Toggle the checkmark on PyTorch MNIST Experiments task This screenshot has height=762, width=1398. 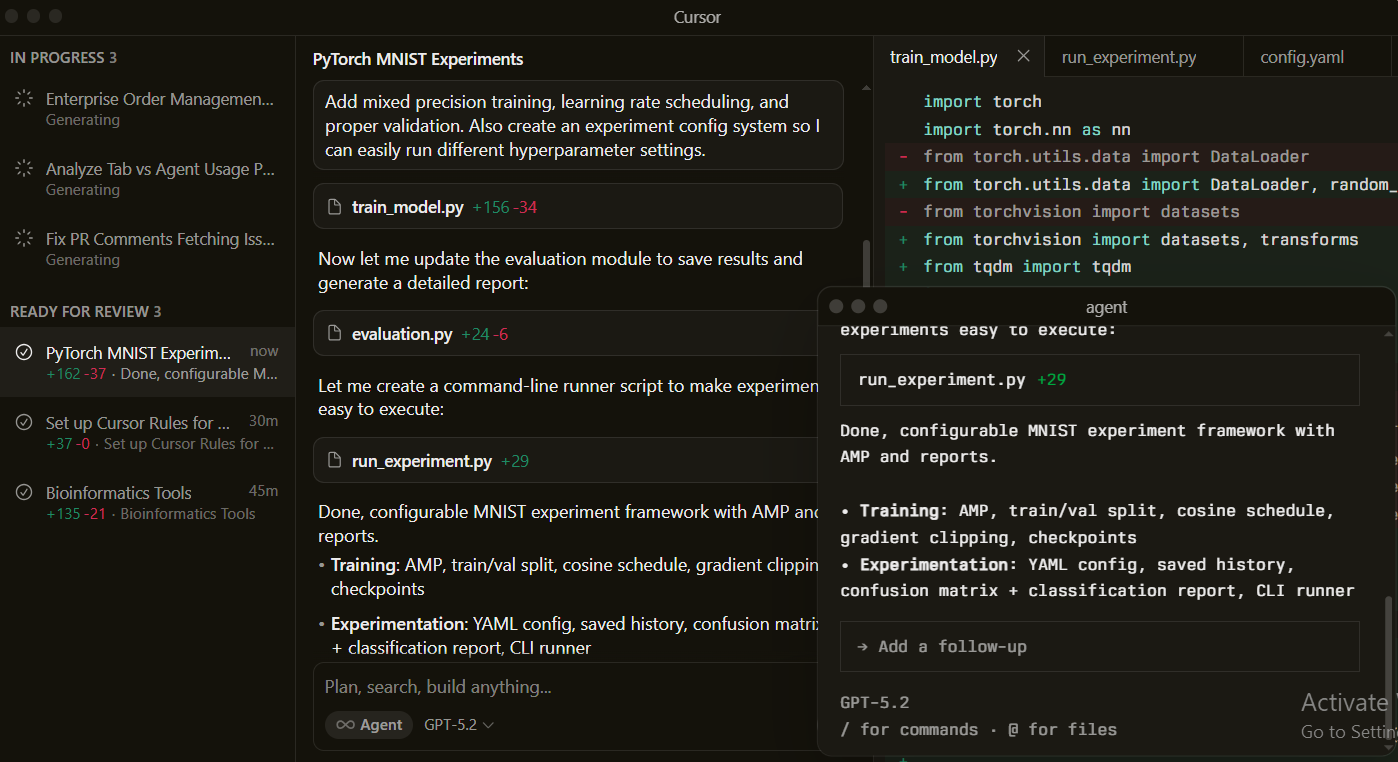[x=24, y=353]
